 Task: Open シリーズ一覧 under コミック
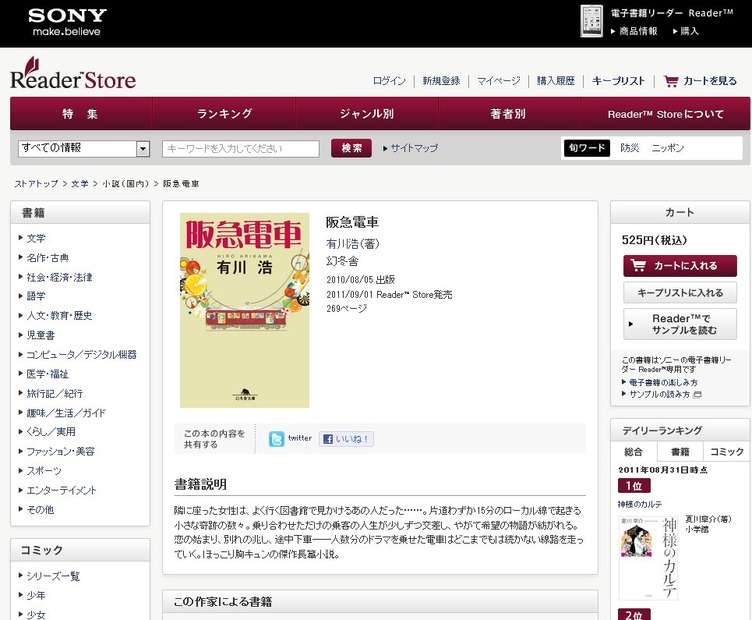click(53, 576)
